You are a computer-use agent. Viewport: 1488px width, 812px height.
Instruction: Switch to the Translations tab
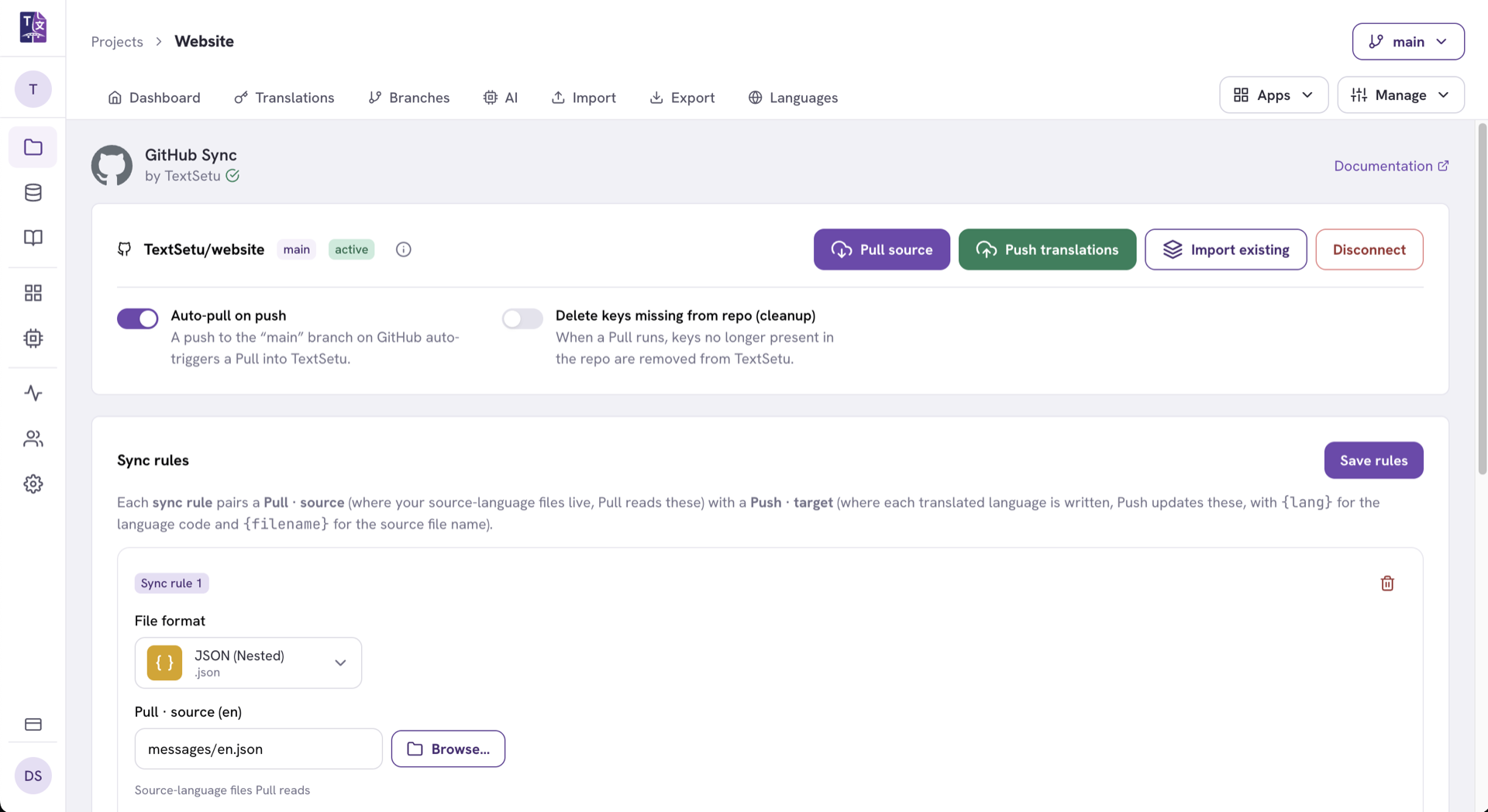(x=284, y=98)
